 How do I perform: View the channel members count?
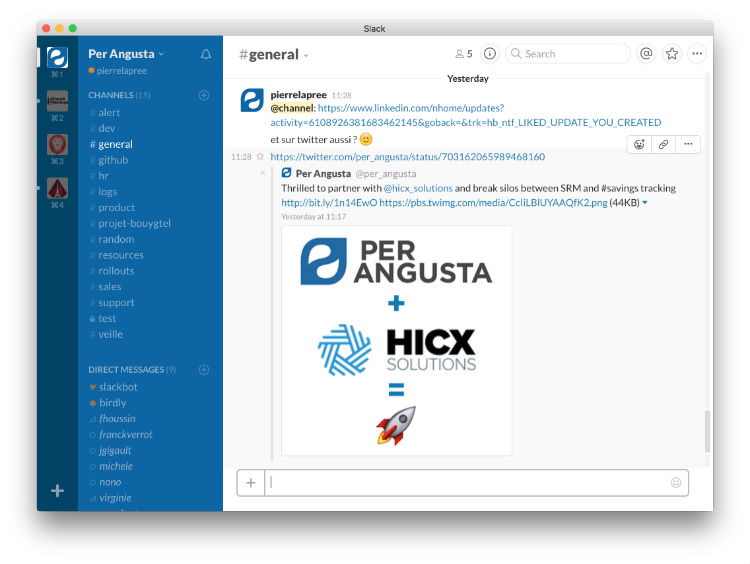tap(463, 54)
